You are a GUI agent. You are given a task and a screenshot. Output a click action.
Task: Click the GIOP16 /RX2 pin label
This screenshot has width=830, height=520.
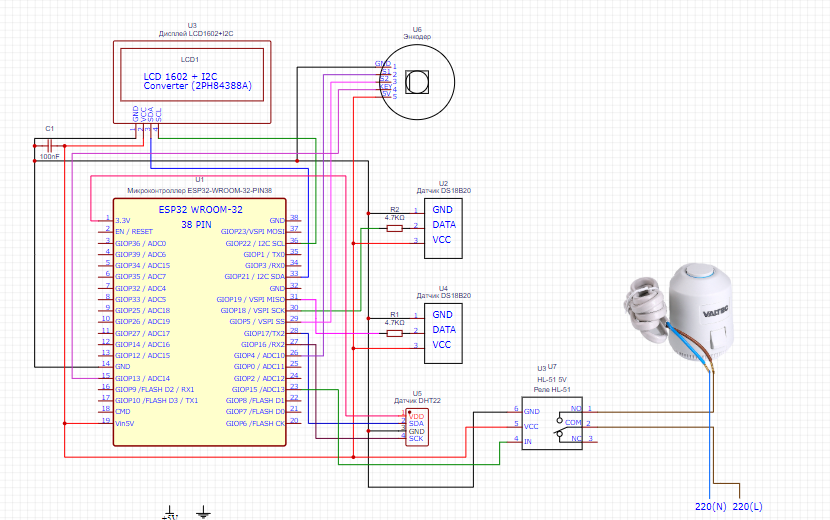point(263,344)
